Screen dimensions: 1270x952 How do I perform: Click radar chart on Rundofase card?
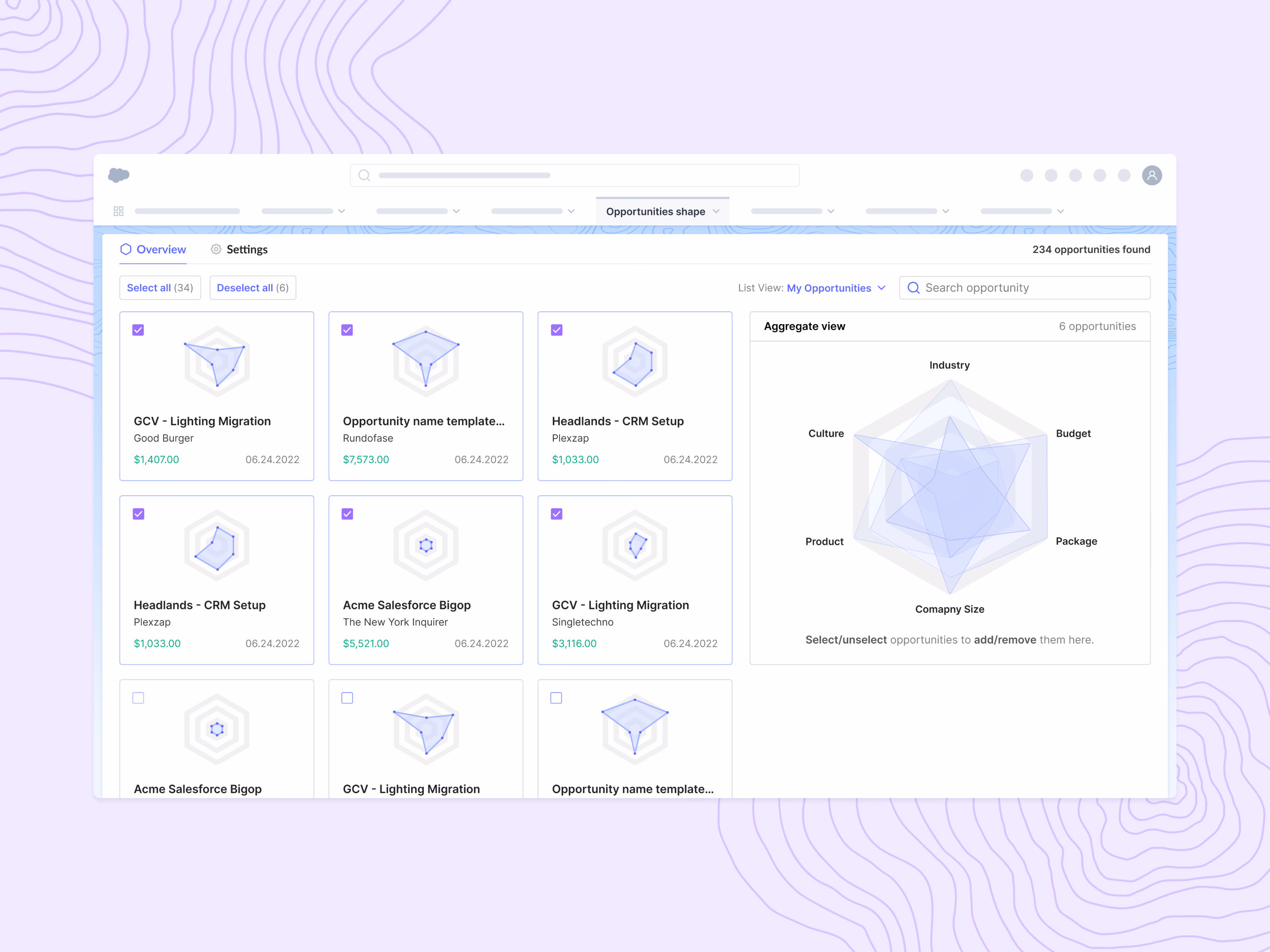coord(426,361)
